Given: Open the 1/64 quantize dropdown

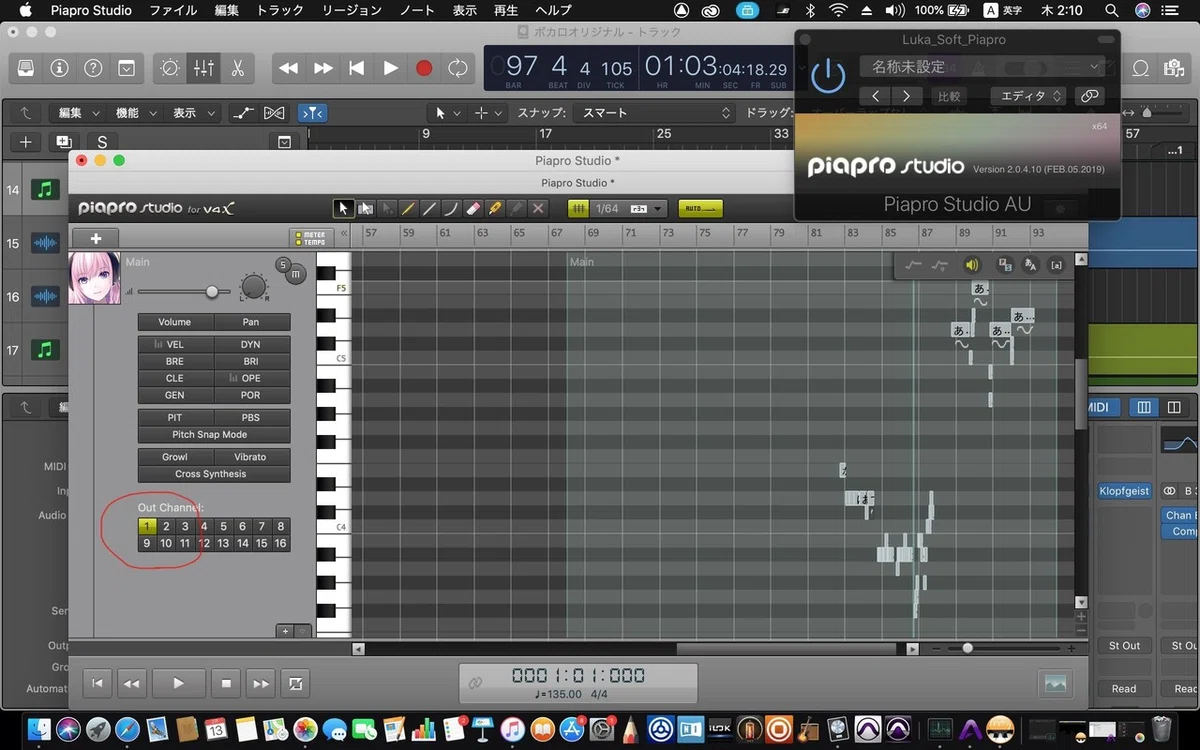Looking at the screenshot, I should (629, 208).
